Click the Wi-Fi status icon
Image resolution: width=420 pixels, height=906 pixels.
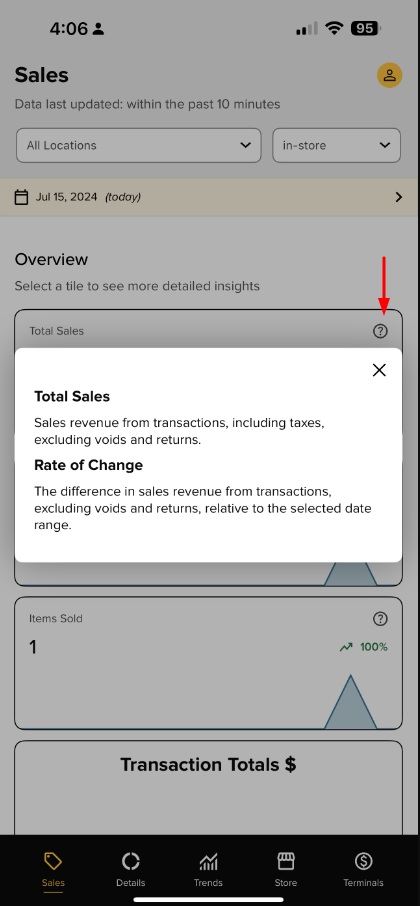coord(333,28)
